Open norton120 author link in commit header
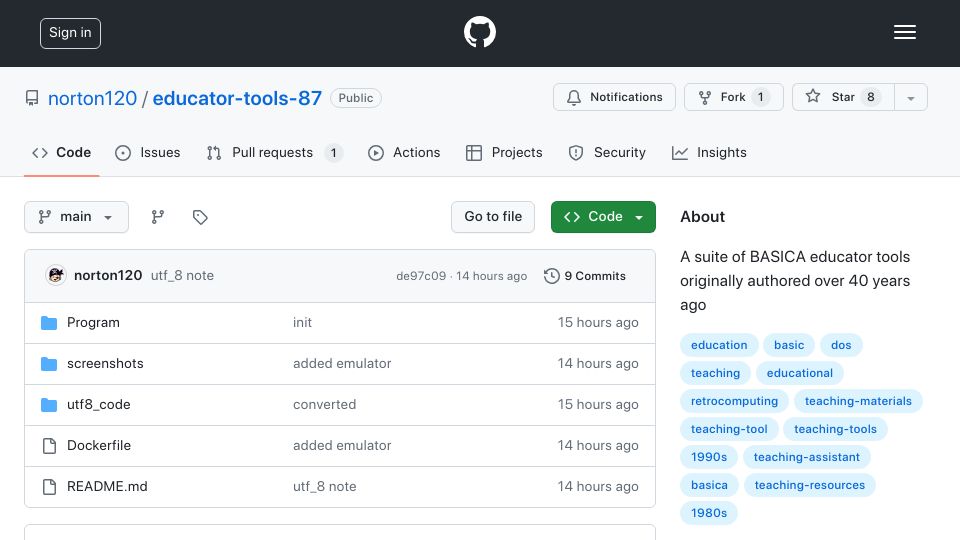This screenshot has height=540, width=960. click(x=108, y=276)
